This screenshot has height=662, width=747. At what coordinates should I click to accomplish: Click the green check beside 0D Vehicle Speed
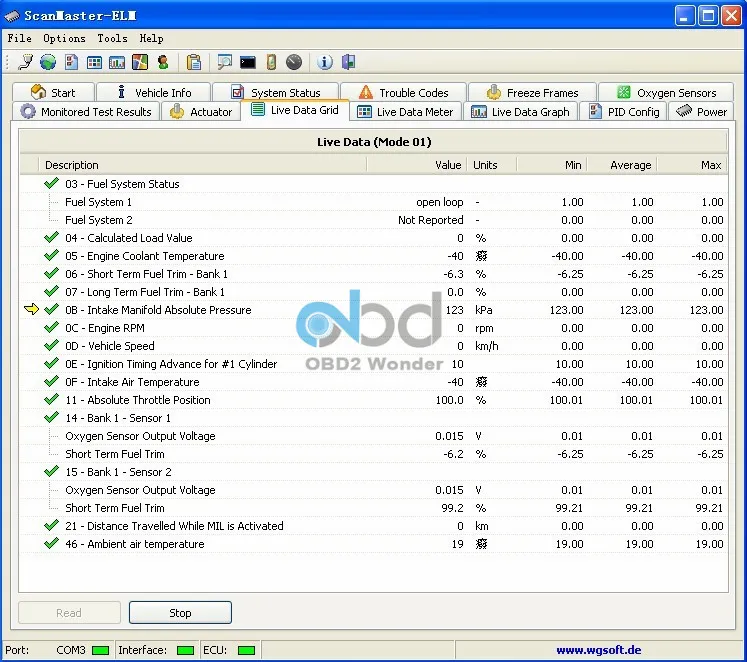pos(51,345)
